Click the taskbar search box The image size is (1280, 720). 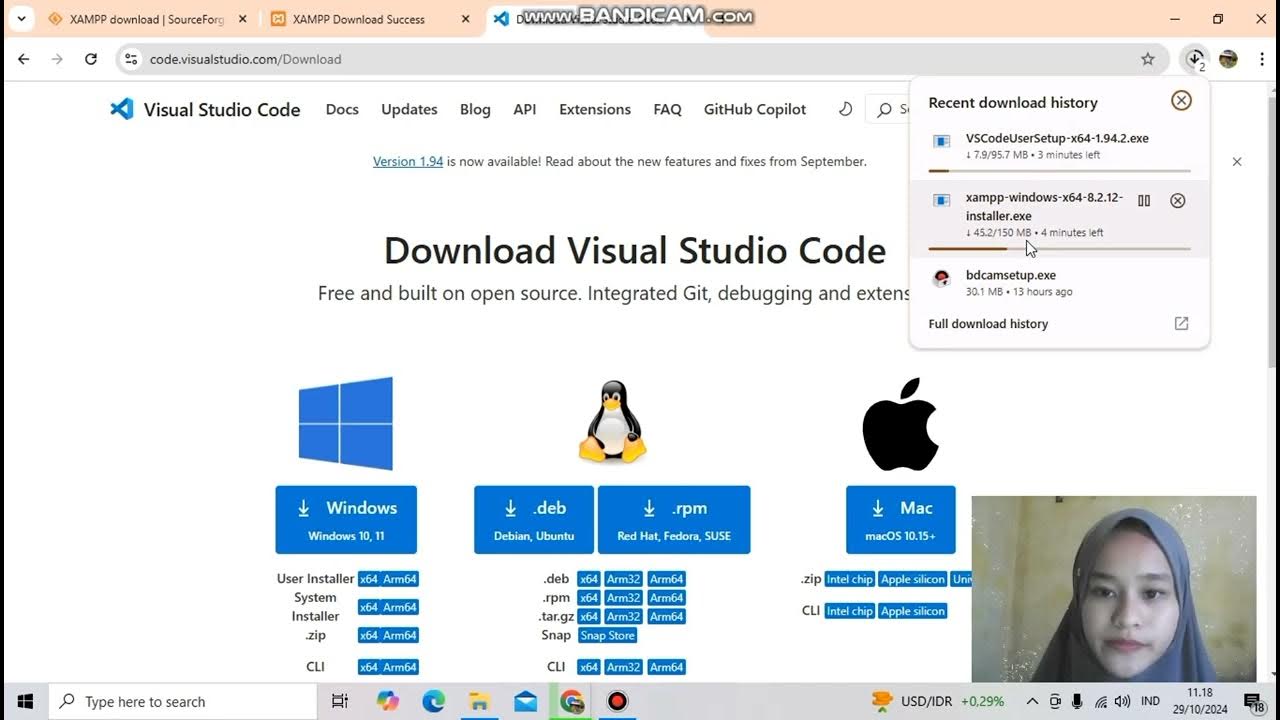[x=183, y=702]
